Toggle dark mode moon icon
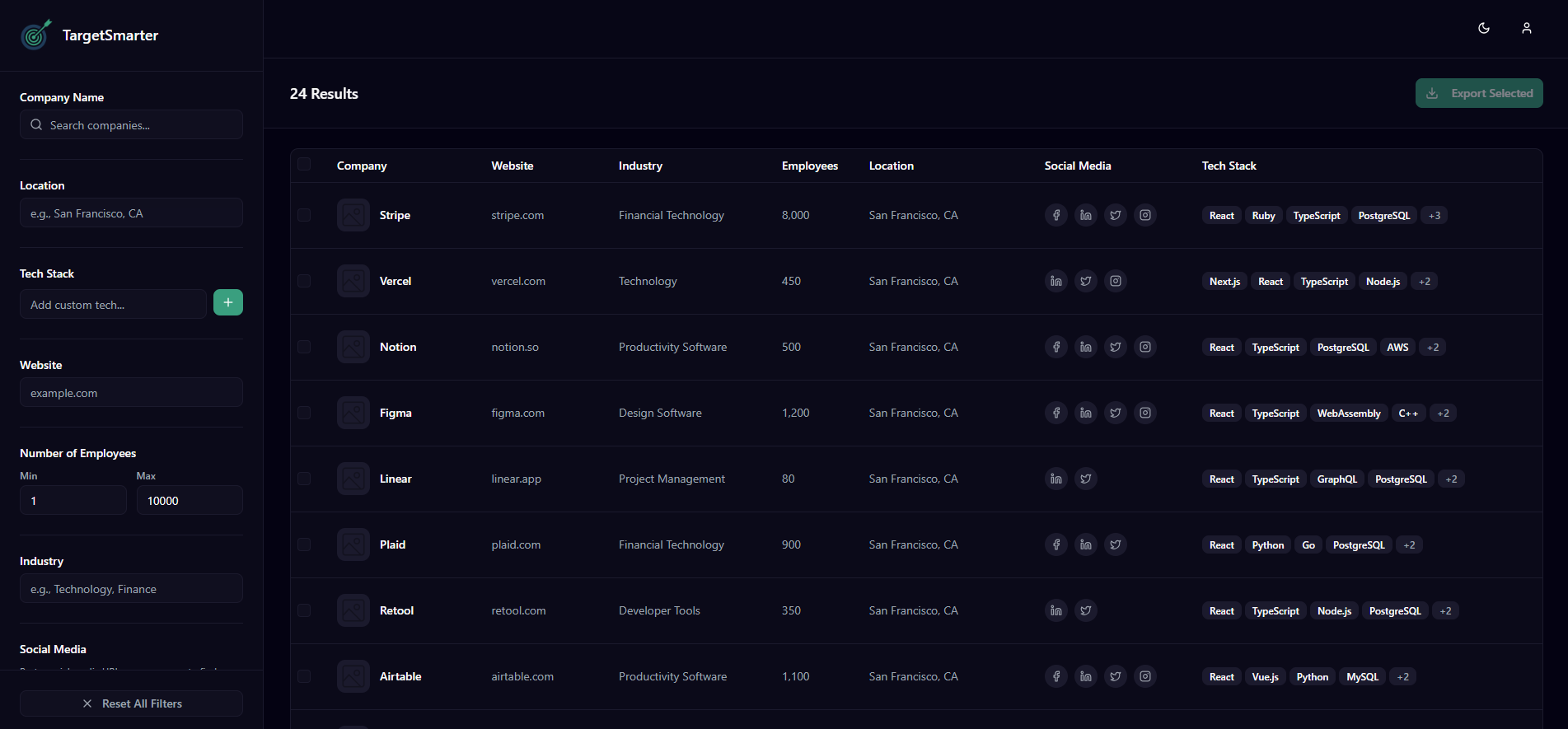This screenshot has width=1568, height=729. click(1484, 28)
